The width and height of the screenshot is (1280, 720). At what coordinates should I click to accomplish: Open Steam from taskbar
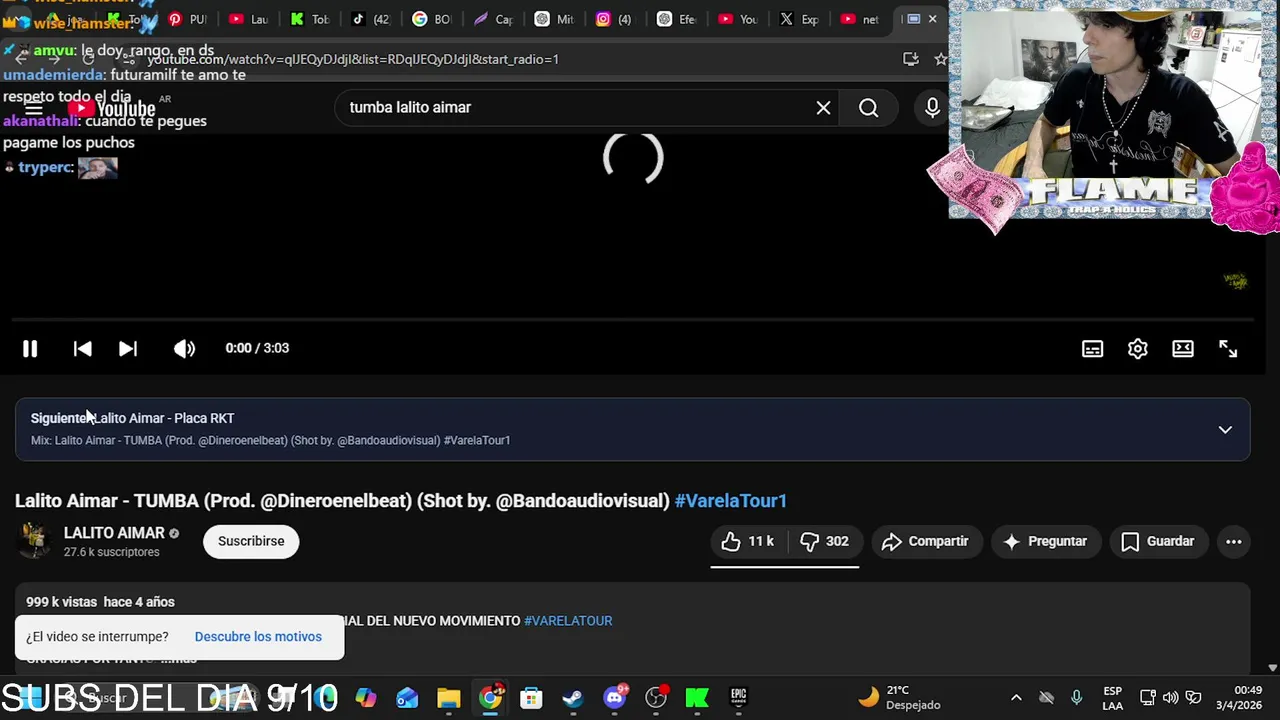pyautogui.click(x=573, y=698)
